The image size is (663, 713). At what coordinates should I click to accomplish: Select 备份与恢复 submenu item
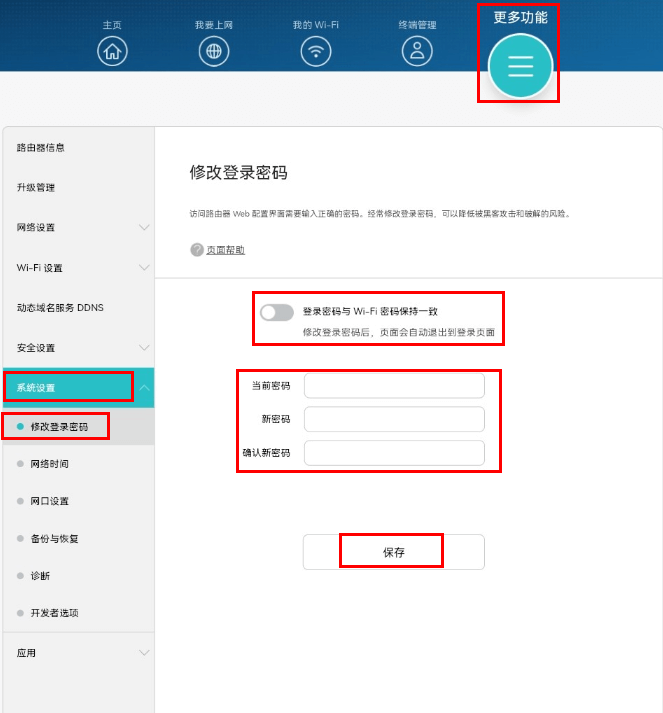(x=55, y=538)
